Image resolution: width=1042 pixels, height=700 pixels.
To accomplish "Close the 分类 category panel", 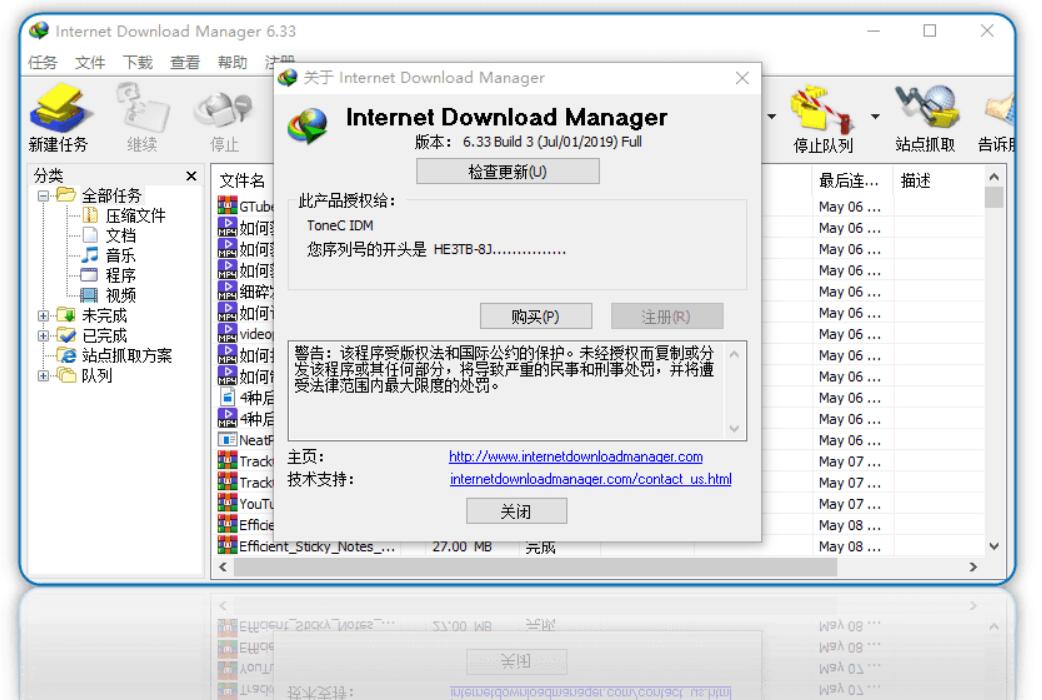I will point(191,176).
